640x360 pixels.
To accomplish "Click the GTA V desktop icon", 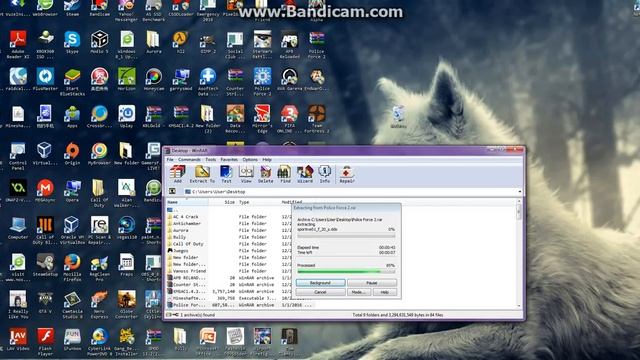I will tap(45, 302).
